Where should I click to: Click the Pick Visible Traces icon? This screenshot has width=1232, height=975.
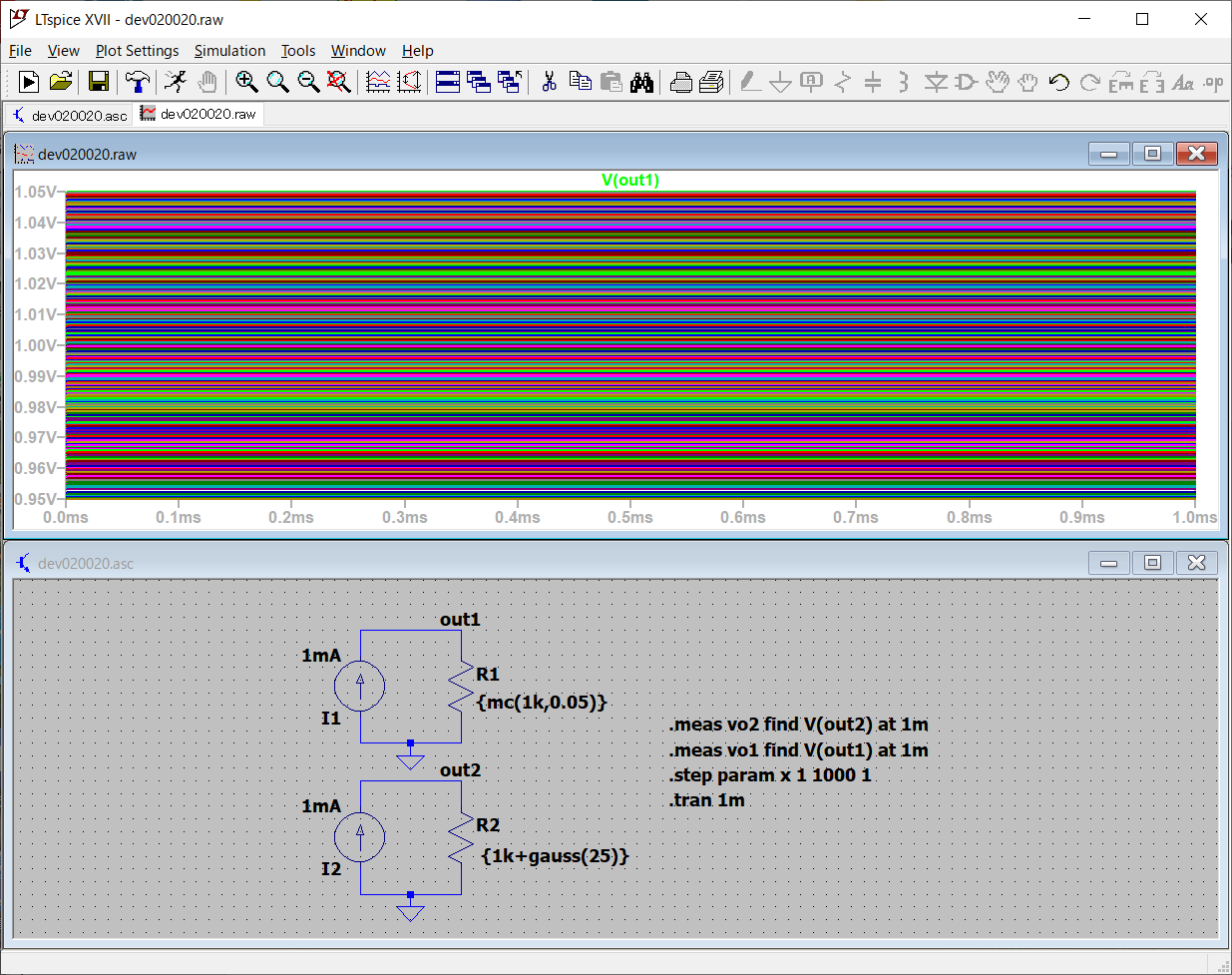tap(378, 82)
